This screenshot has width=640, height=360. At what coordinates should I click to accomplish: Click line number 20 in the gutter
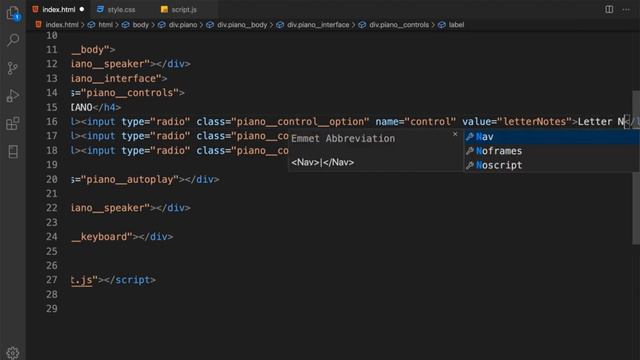pos(51,179)
